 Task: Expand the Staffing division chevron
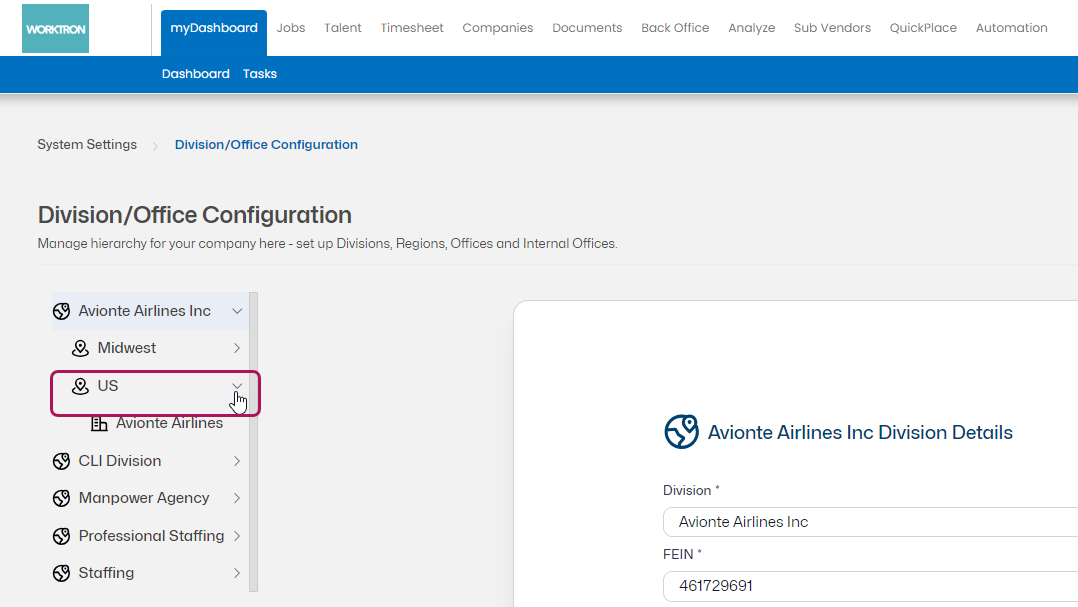pyautogui.click(x=236, y=573)
